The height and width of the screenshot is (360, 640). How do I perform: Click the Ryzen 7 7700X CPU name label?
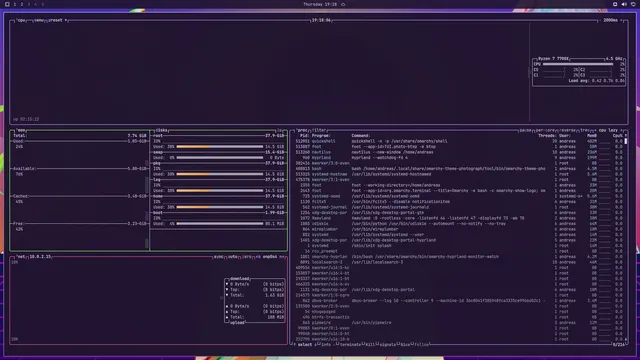(553, 59)
